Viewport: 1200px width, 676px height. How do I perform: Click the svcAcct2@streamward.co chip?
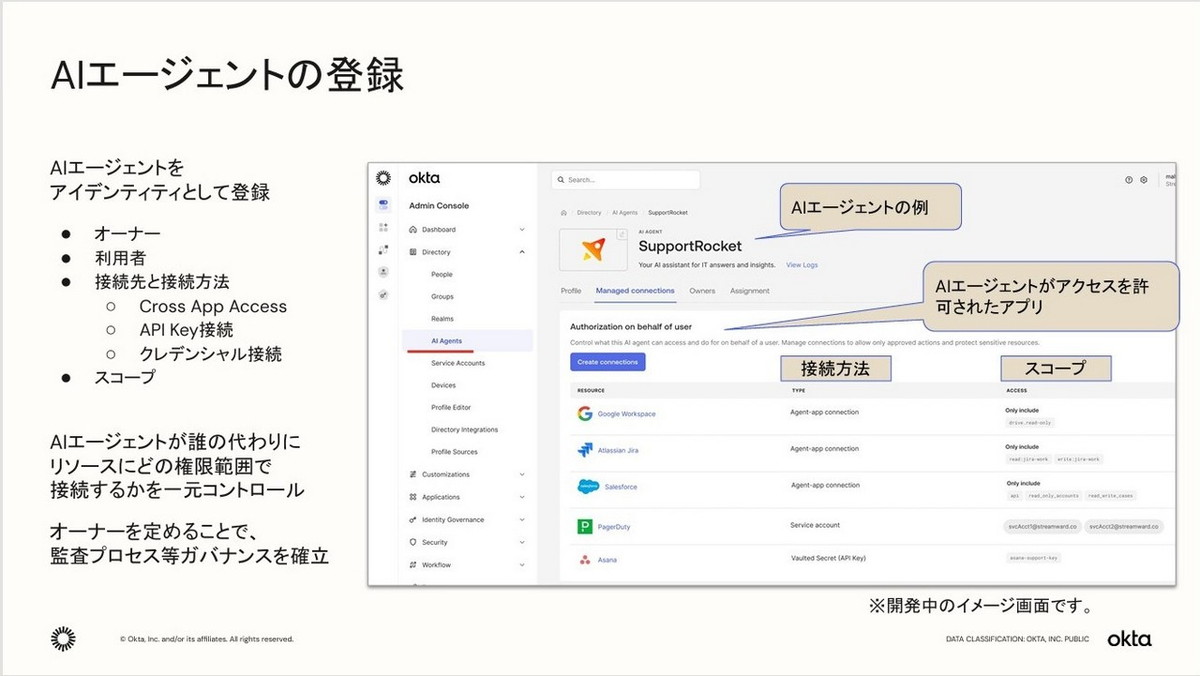(1125, 526)
